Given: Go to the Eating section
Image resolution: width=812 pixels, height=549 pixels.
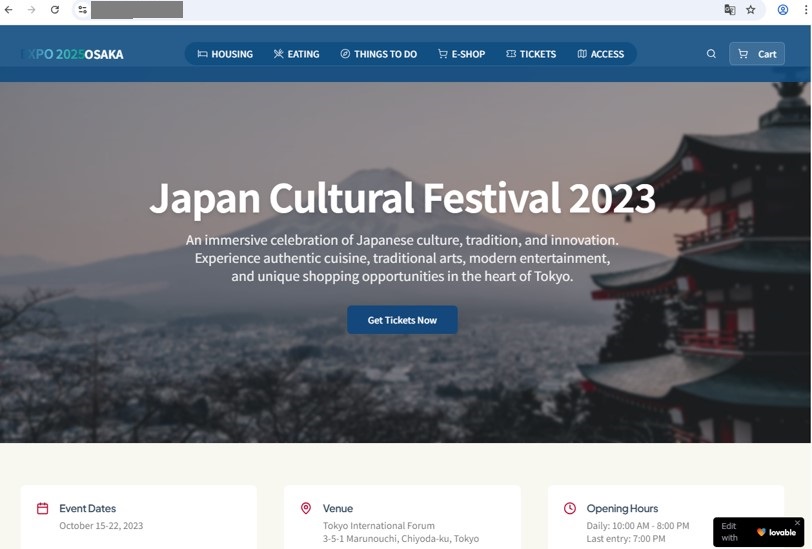Looking at the screenshot, I should coord(296,54).
